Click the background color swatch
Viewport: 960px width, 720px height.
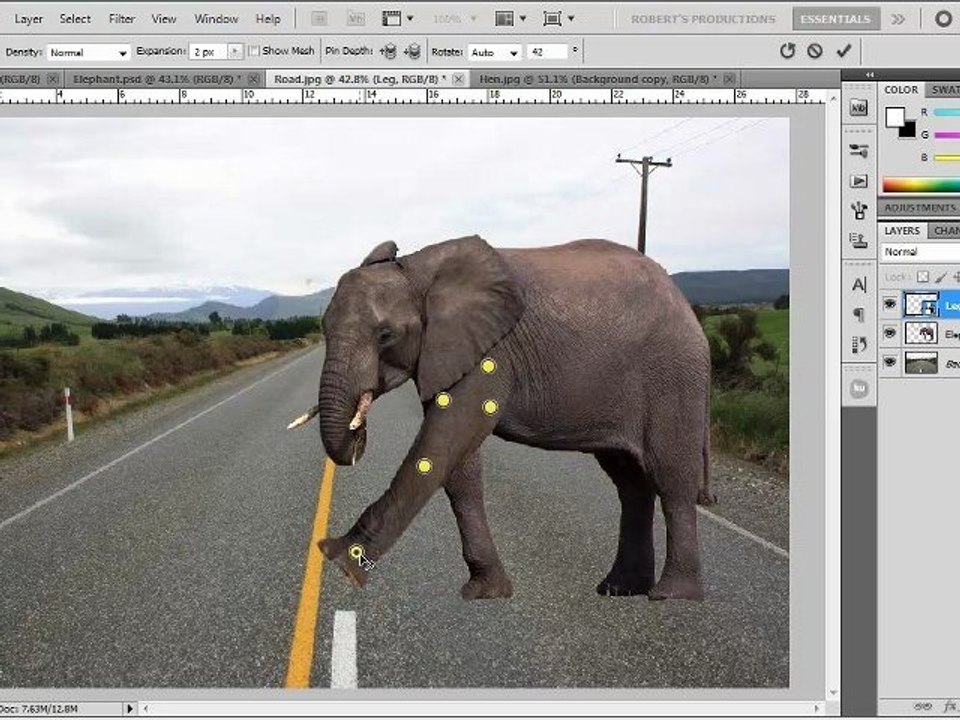(909, 130)
